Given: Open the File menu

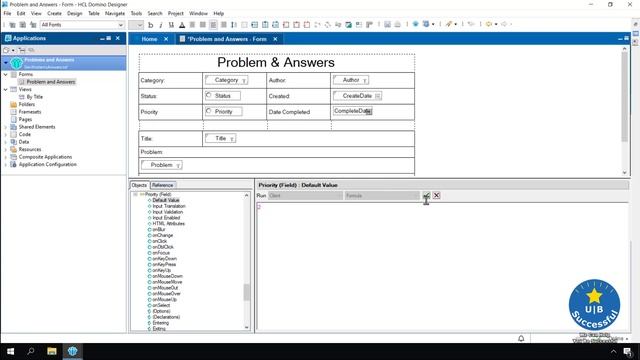Looking at the screenshot, I should tap(7, 13).
